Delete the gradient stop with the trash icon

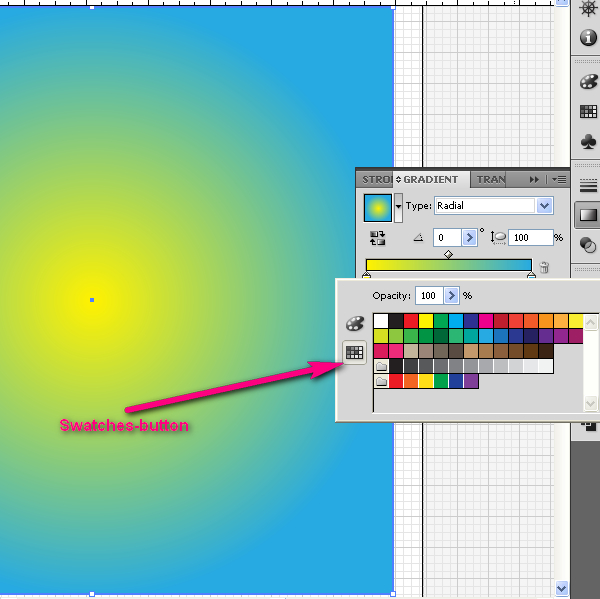pos(544,267)
